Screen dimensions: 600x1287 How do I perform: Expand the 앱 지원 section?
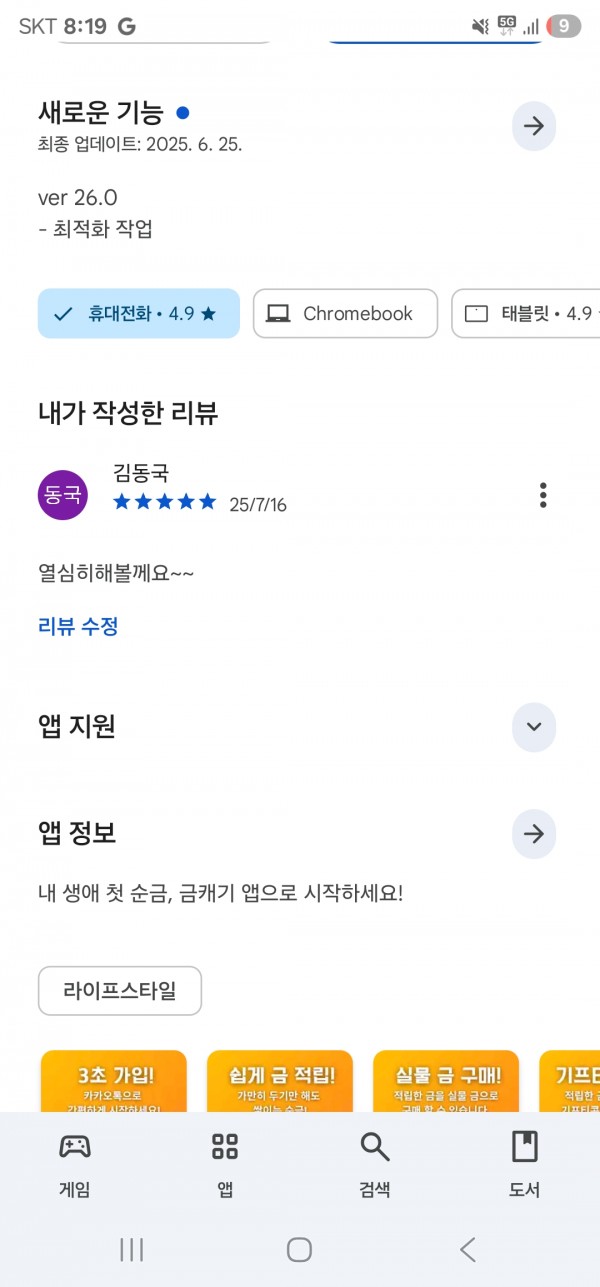534,727
